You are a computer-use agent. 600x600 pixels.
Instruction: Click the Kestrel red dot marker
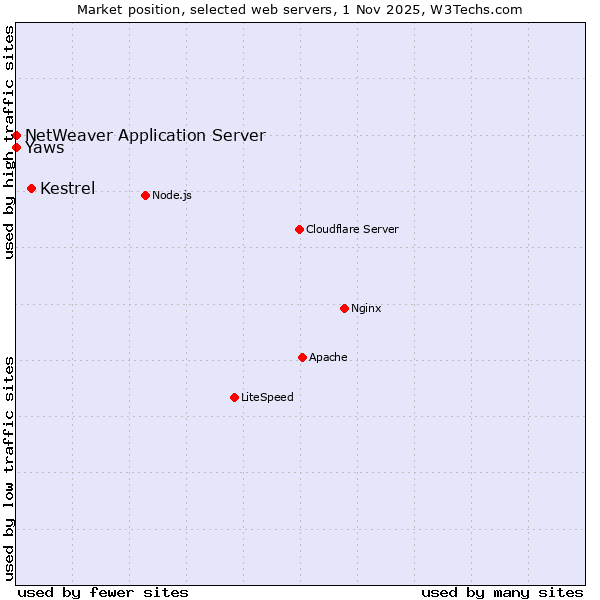pyautogui.click(x=31, y=188)
